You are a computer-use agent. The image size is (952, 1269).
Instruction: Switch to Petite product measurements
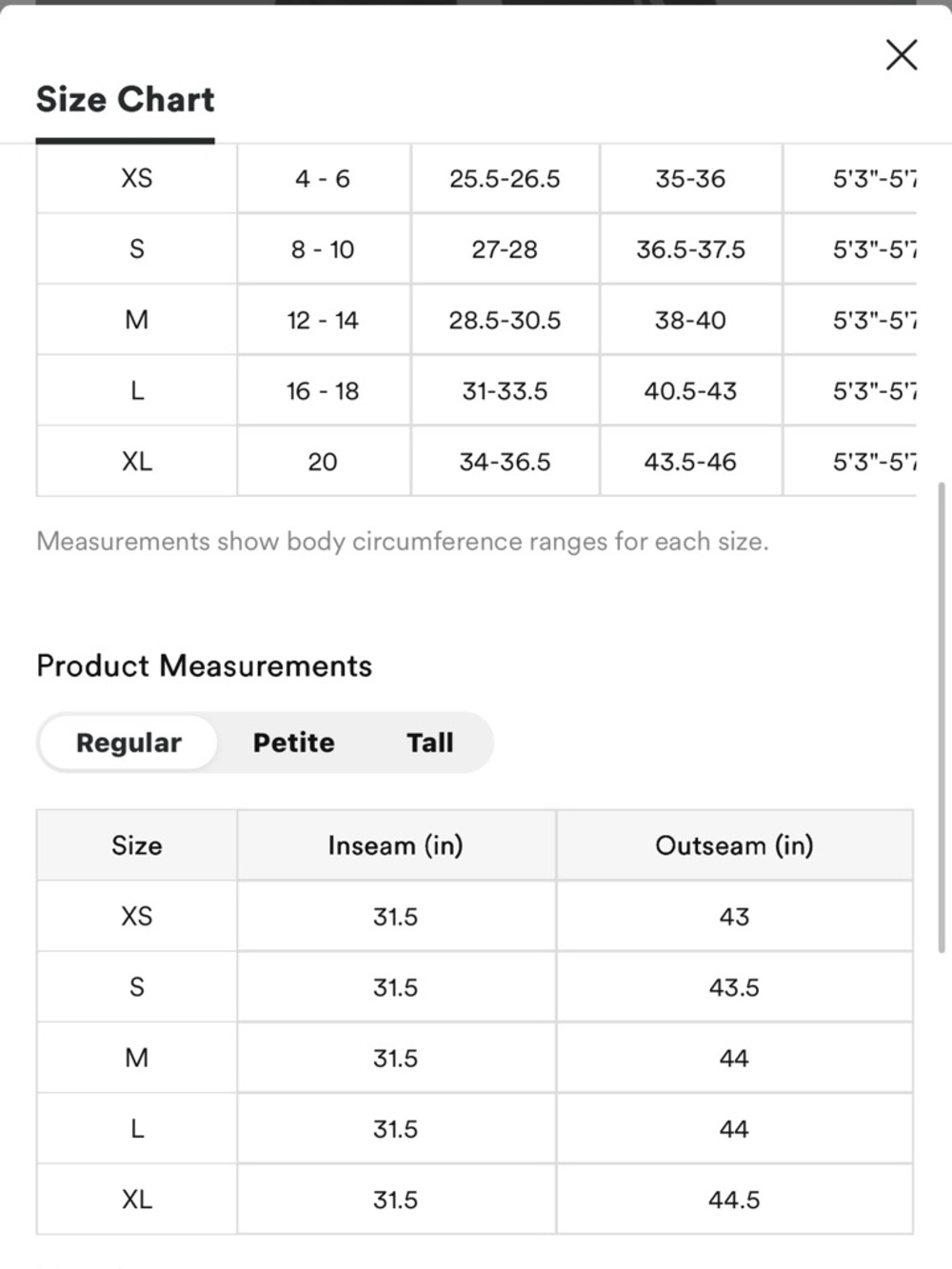[x=293, y=743]
